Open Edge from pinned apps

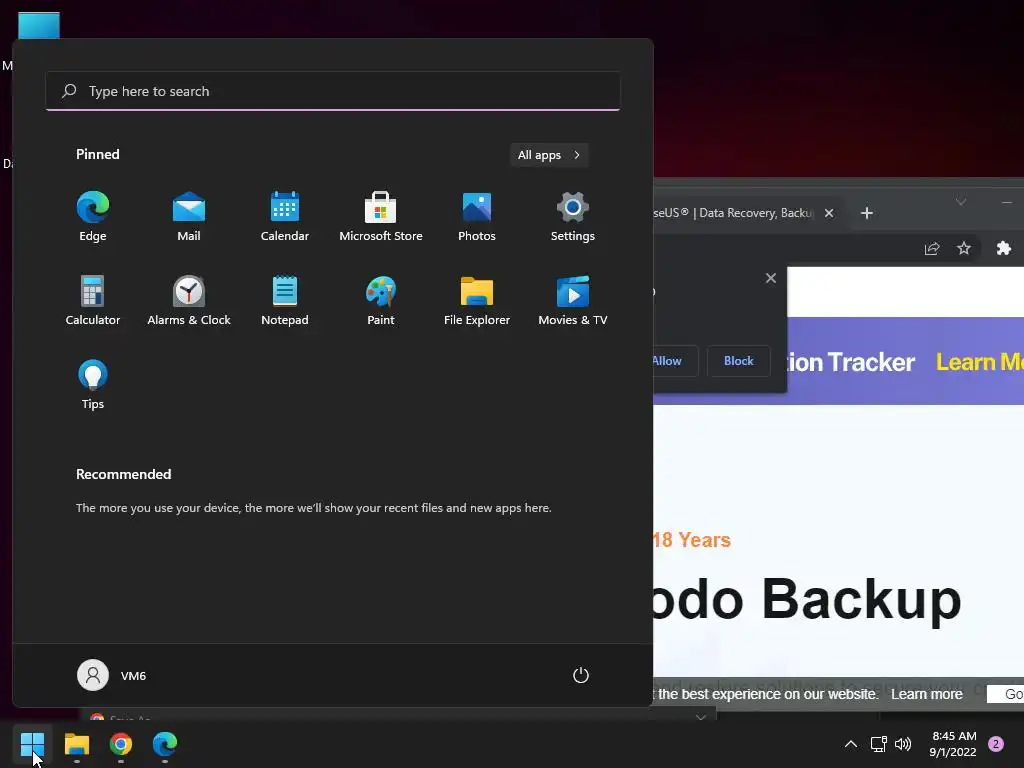click(x=93, y=217)
